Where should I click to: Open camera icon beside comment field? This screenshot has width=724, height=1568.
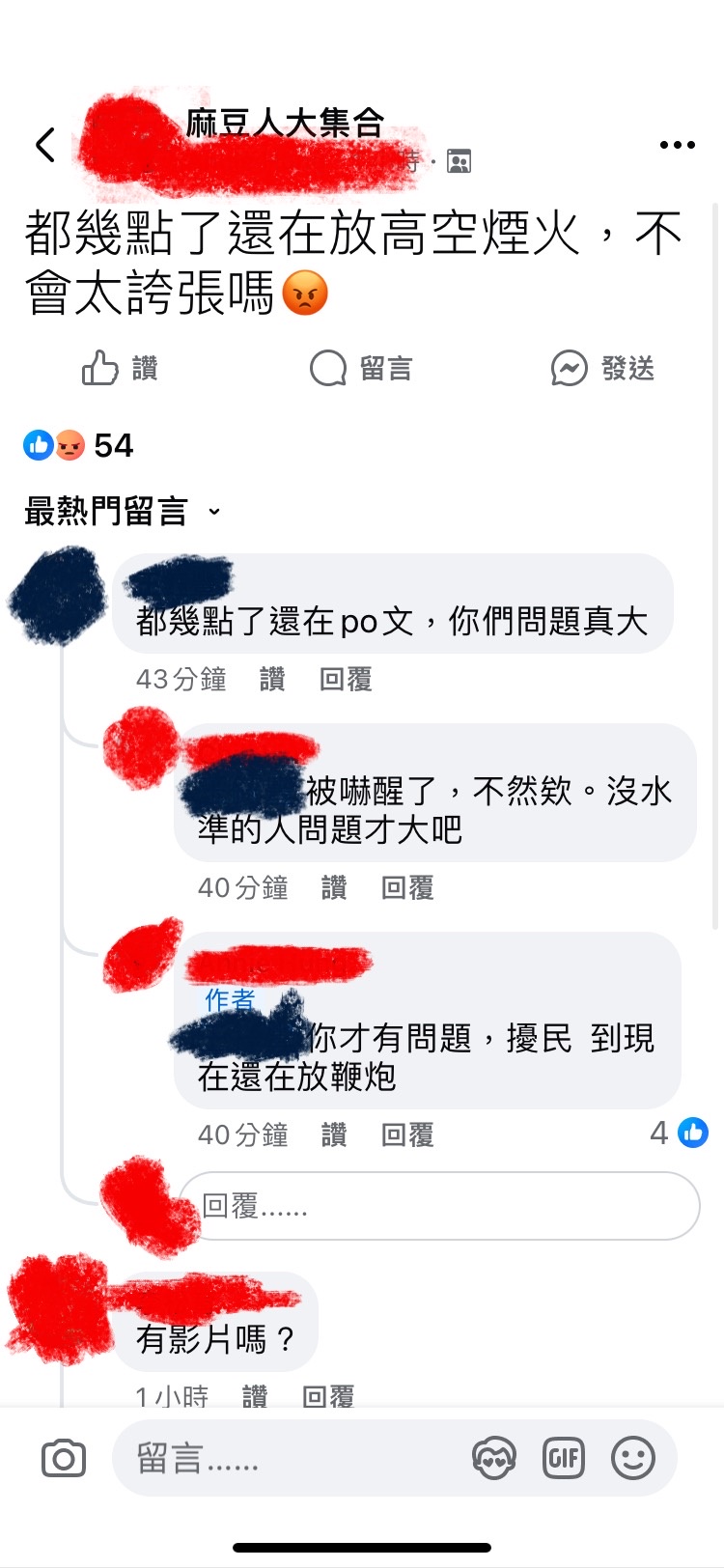pos(64,1458)
